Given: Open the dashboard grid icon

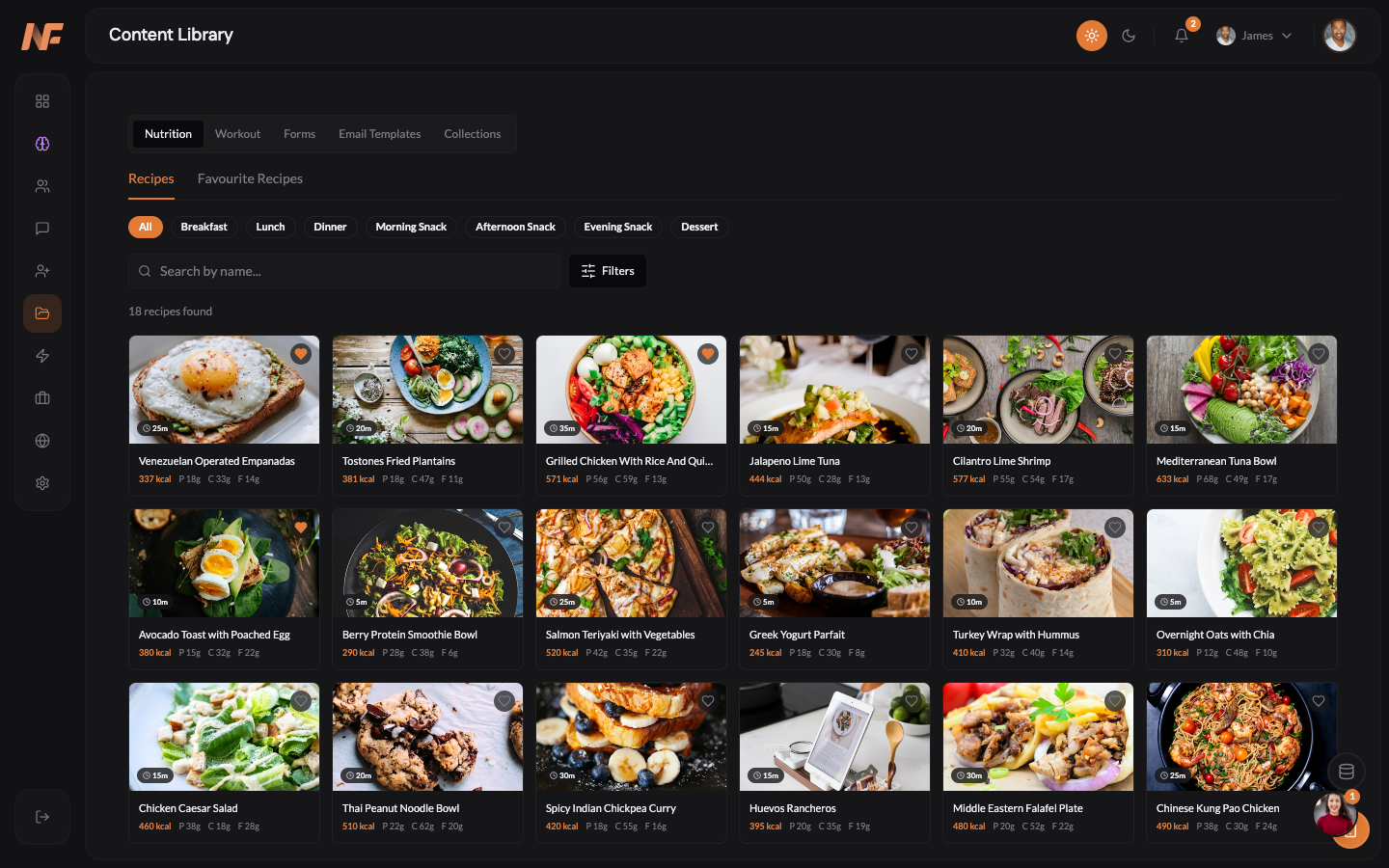Looking at the screenshot, I should (x=42, y=100).
